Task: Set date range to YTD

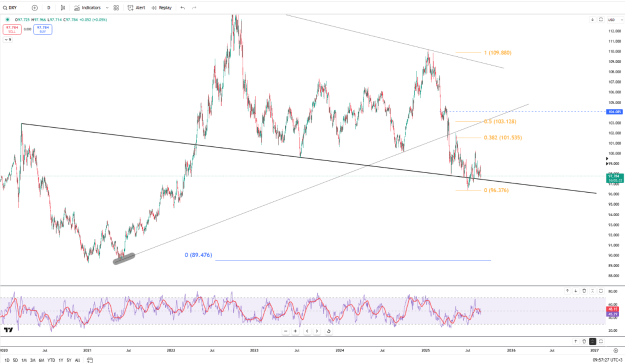Action: click(x=51, y=360)
